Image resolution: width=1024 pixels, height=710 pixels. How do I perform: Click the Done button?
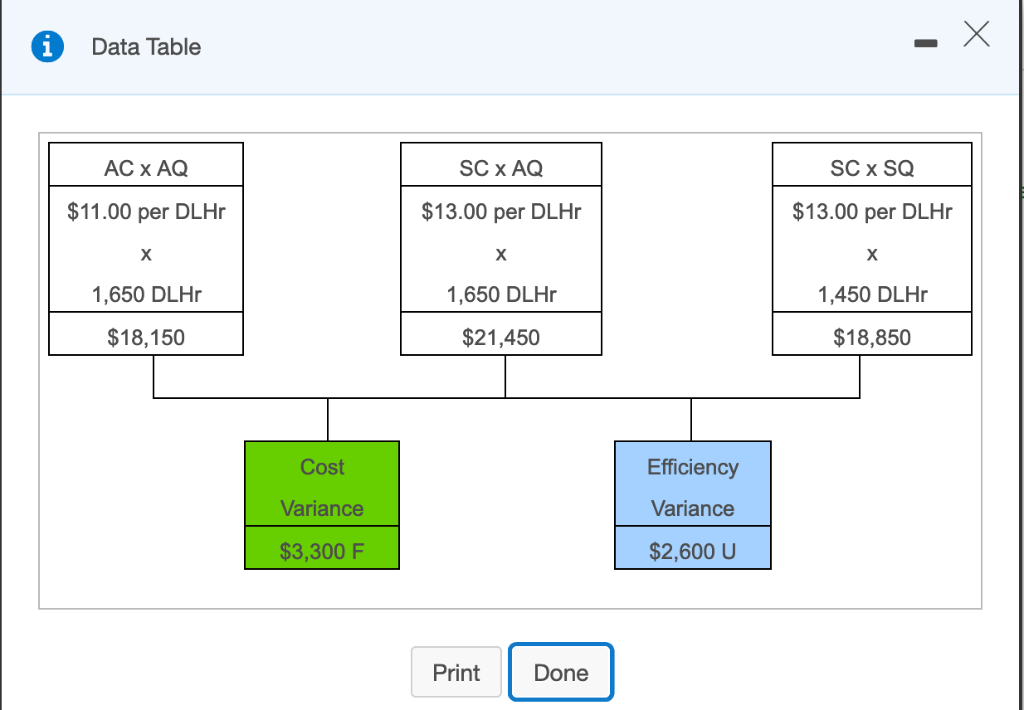561,672
